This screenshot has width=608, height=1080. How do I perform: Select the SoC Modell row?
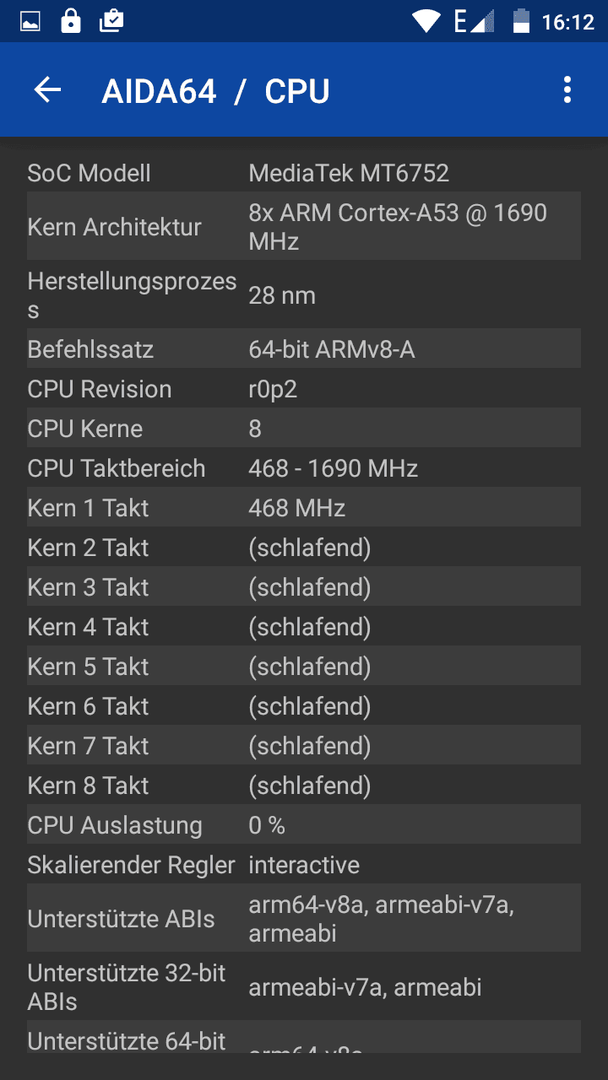click(304, 173)
